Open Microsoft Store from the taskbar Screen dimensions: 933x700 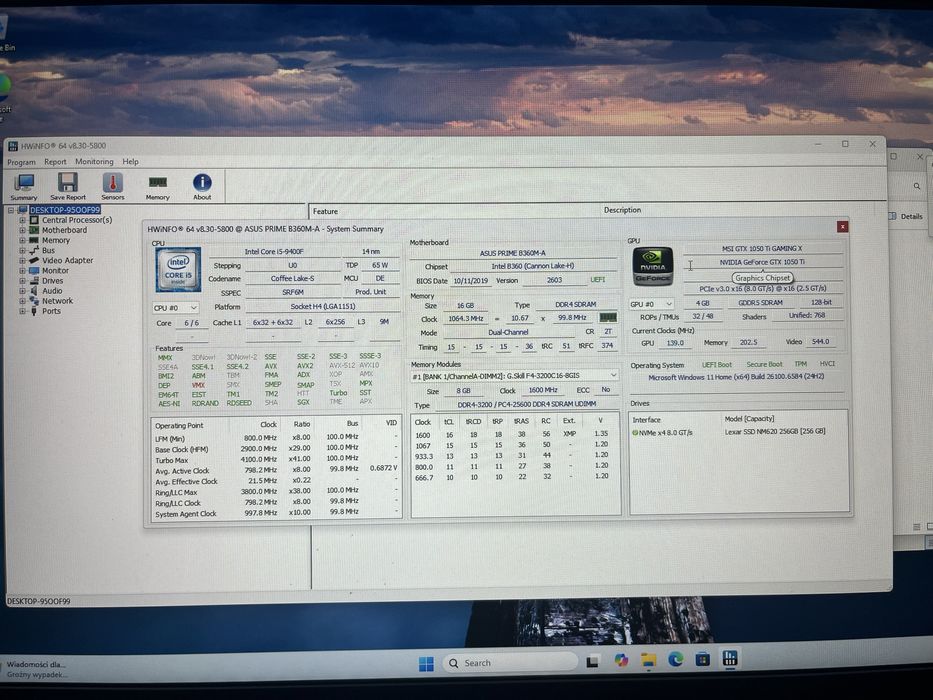703,658
